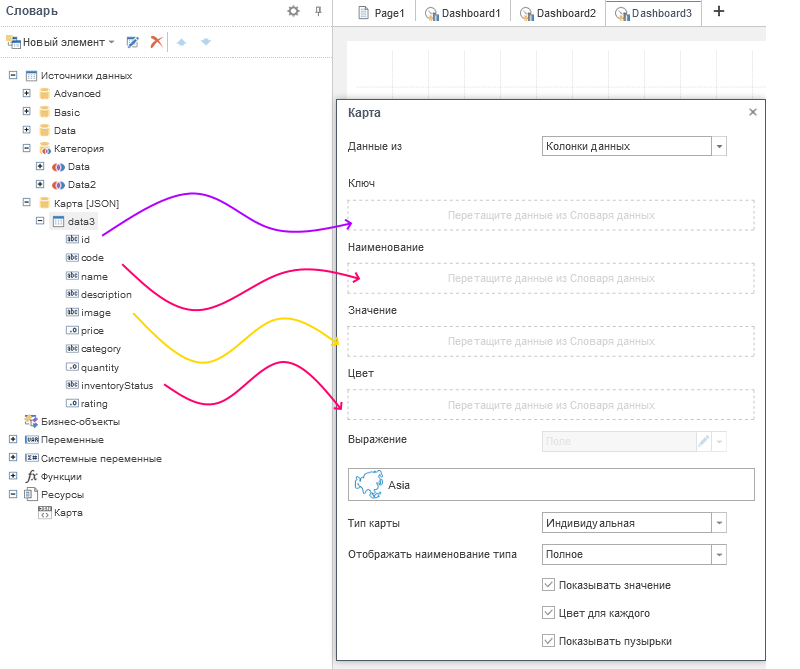
Task: Open the Новый элемент menu button
Action: (x=60, y=42)
